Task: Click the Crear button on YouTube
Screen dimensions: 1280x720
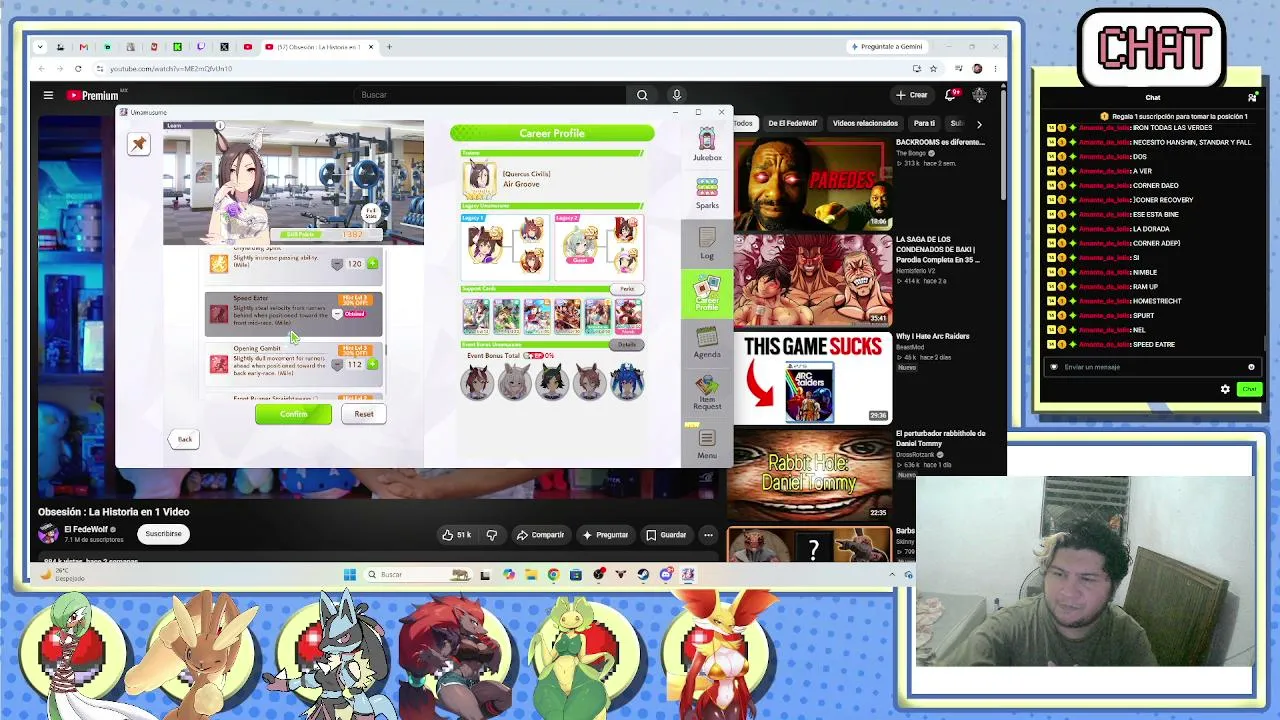Action: pos(912,95)
